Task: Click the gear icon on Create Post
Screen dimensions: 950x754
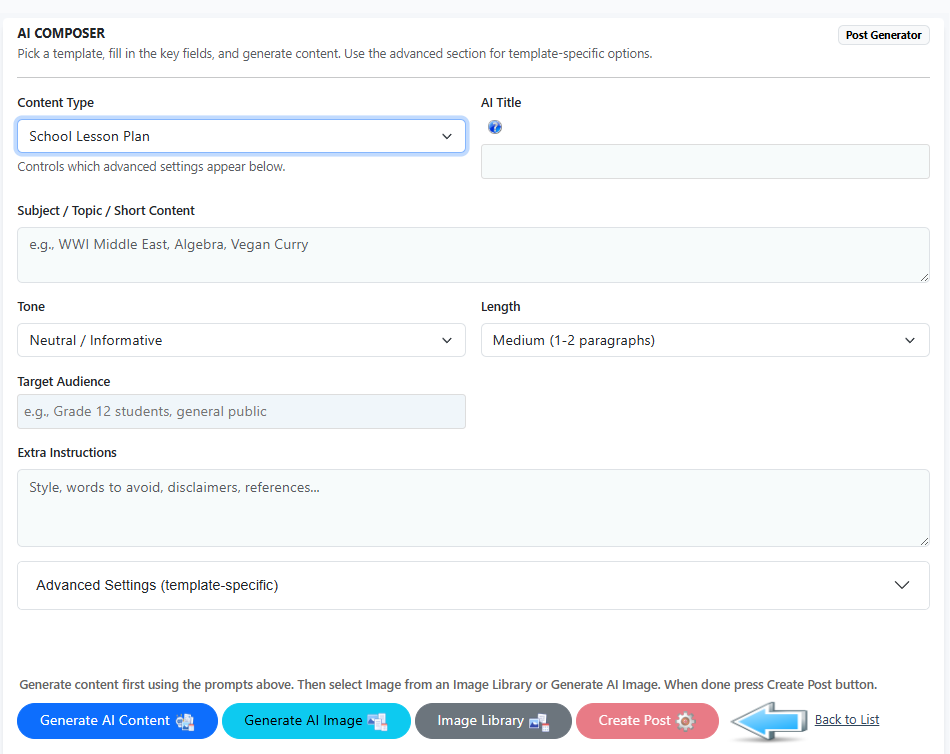Action: click(685, 721)
